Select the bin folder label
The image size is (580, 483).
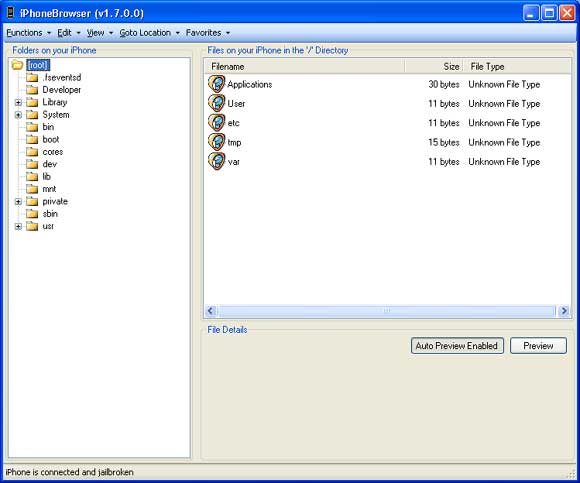(48, 127)
